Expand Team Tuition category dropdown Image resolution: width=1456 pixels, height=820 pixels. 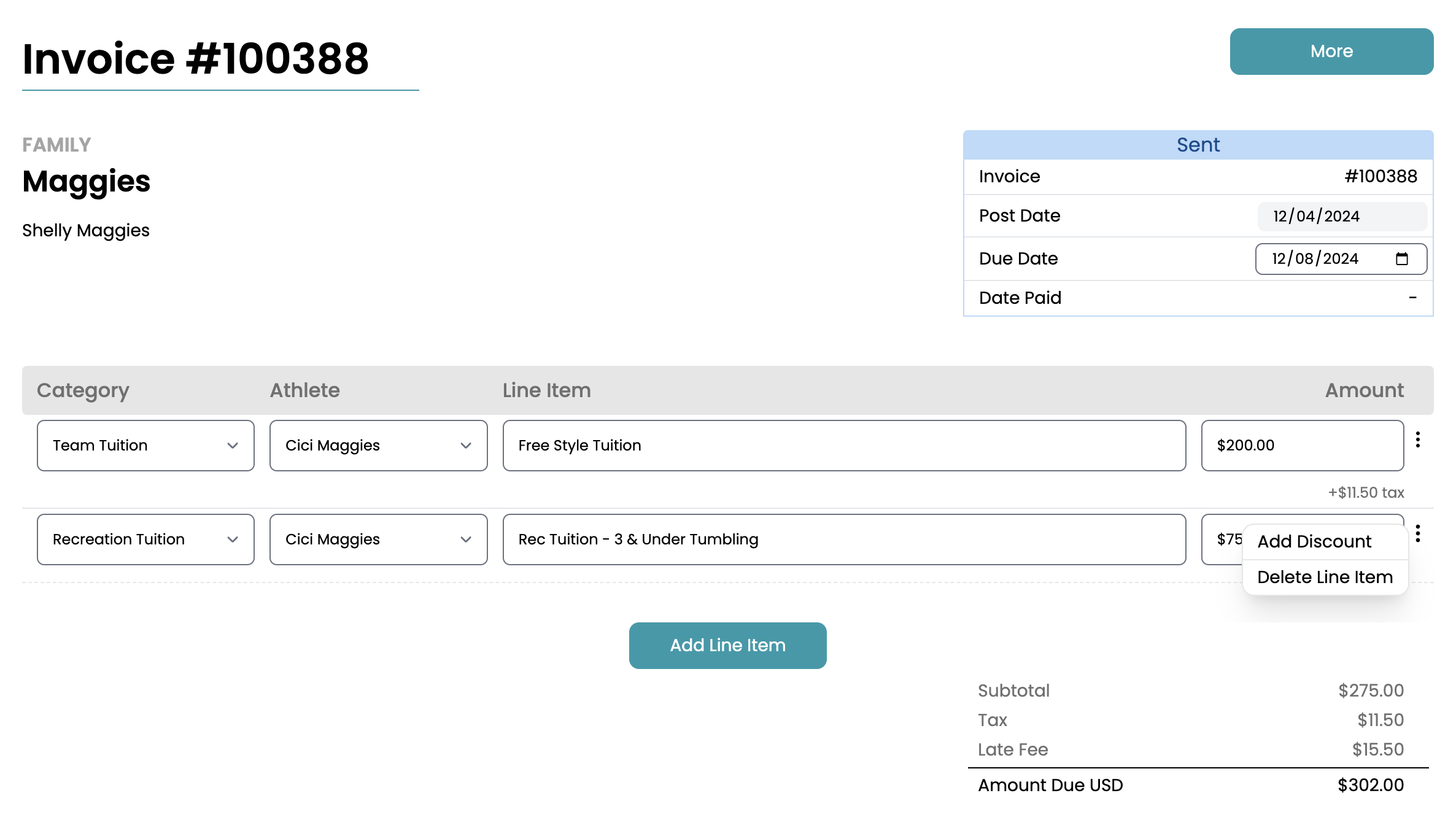coord(145,446)
